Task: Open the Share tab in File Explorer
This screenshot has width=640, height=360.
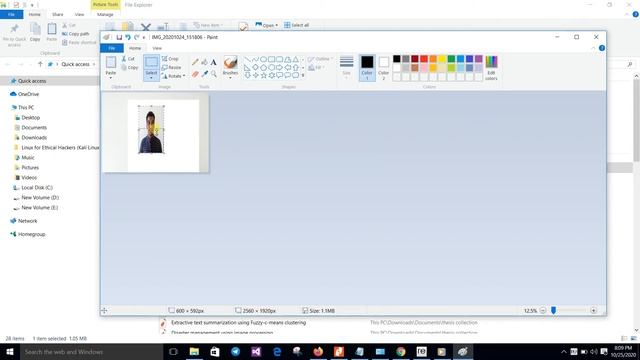Action: coord(58,14)
